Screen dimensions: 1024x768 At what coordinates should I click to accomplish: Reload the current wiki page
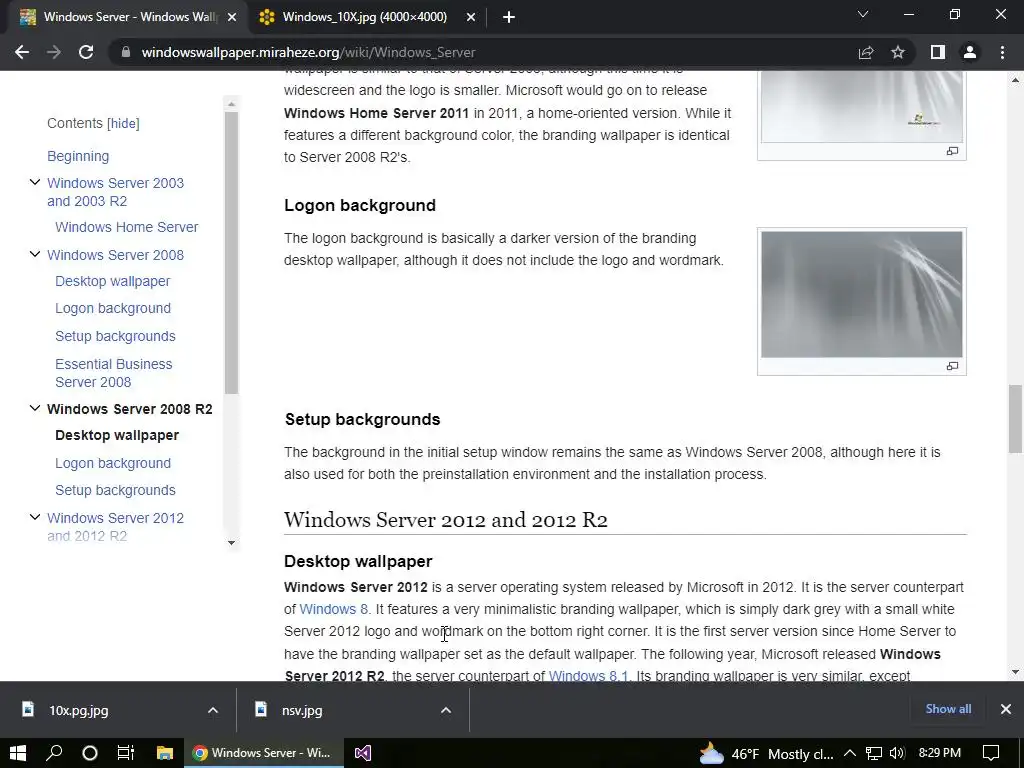(86, 52)
